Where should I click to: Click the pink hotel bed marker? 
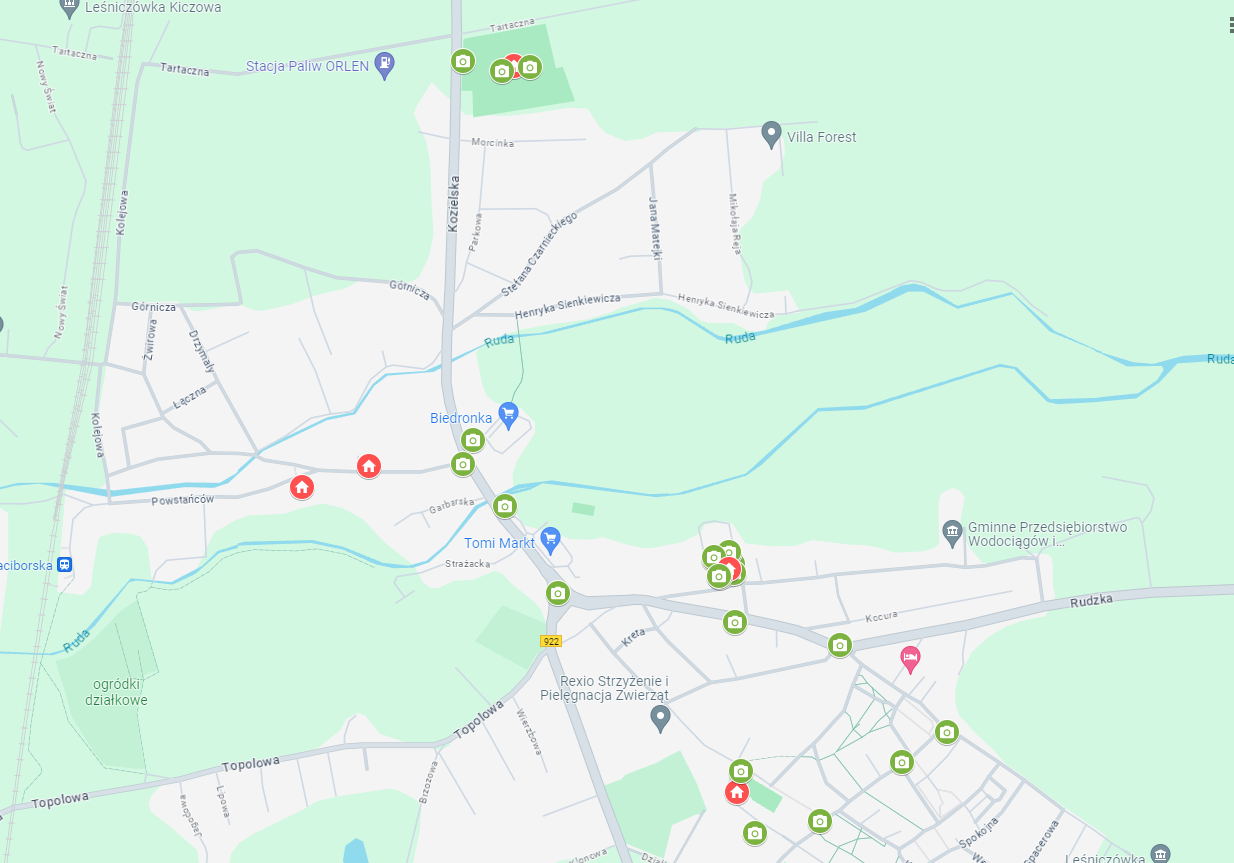tap(910, 658)
